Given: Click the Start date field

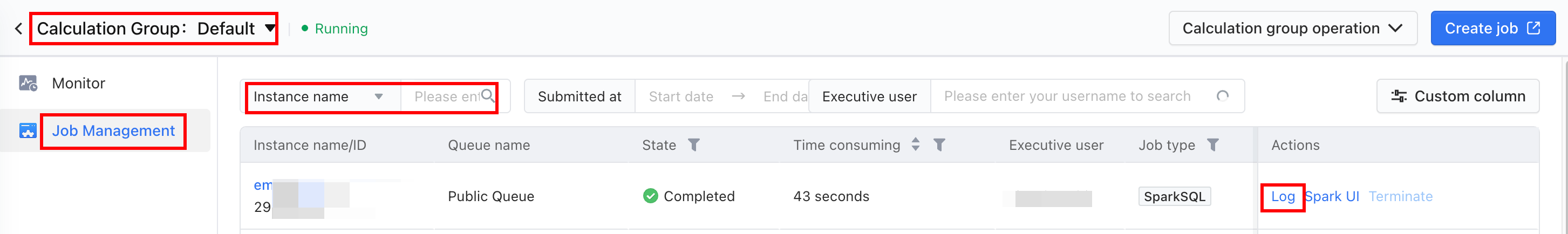Looking at the screenshot, I should point(680,97).
